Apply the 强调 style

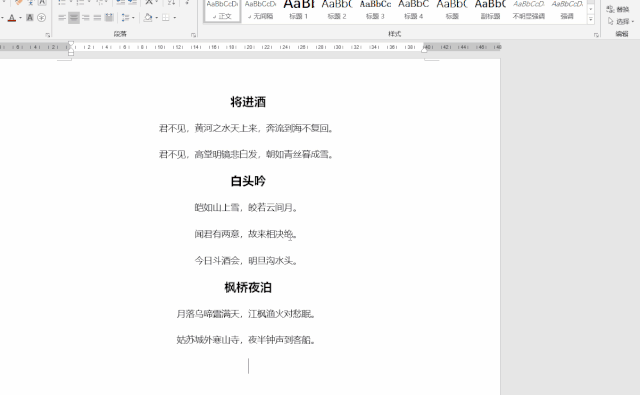[x=567, y=10]
